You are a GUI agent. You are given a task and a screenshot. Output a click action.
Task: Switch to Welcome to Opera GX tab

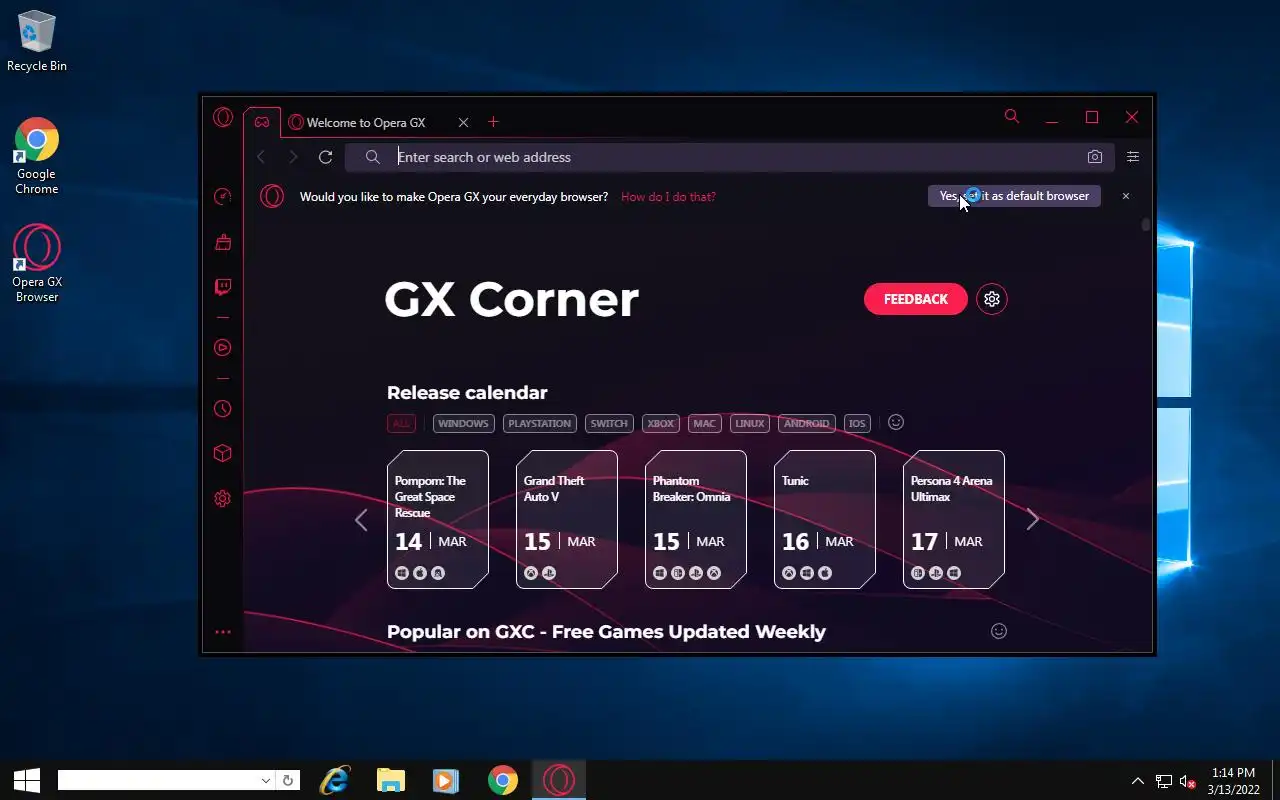pos(366,122)
